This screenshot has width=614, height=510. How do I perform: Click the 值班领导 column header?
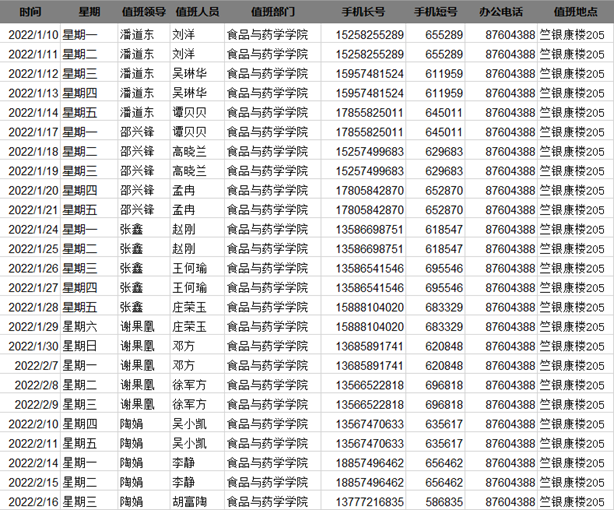(x=142, y=12)
